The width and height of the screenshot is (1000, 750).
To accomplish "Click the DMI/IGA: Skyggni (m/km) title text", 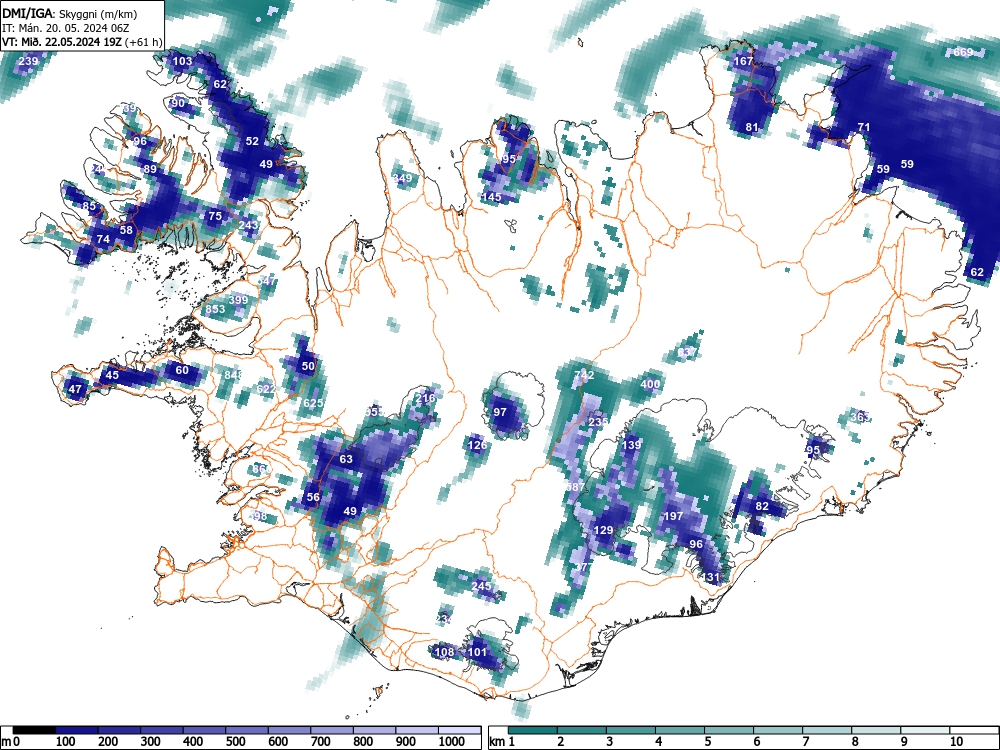I will [70, 13].
